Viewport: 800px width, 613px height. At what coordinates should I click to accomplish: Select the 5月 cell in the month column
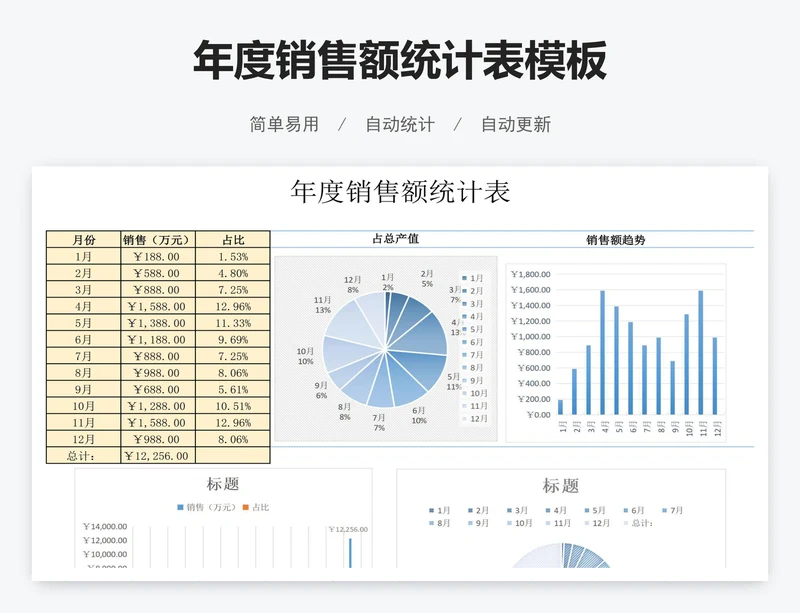pyautogui.click(x=84, y=323)
